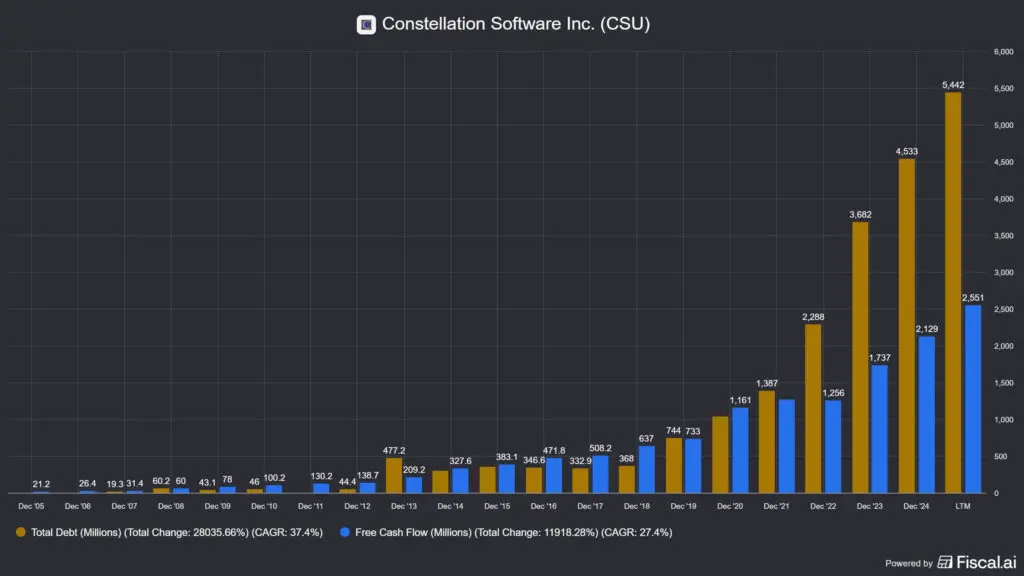The width and height of the screenshot is (1024, 576).
Task: Select the Dec '22 Total Debt bar labeled 2,288
Action: (812, 408)
